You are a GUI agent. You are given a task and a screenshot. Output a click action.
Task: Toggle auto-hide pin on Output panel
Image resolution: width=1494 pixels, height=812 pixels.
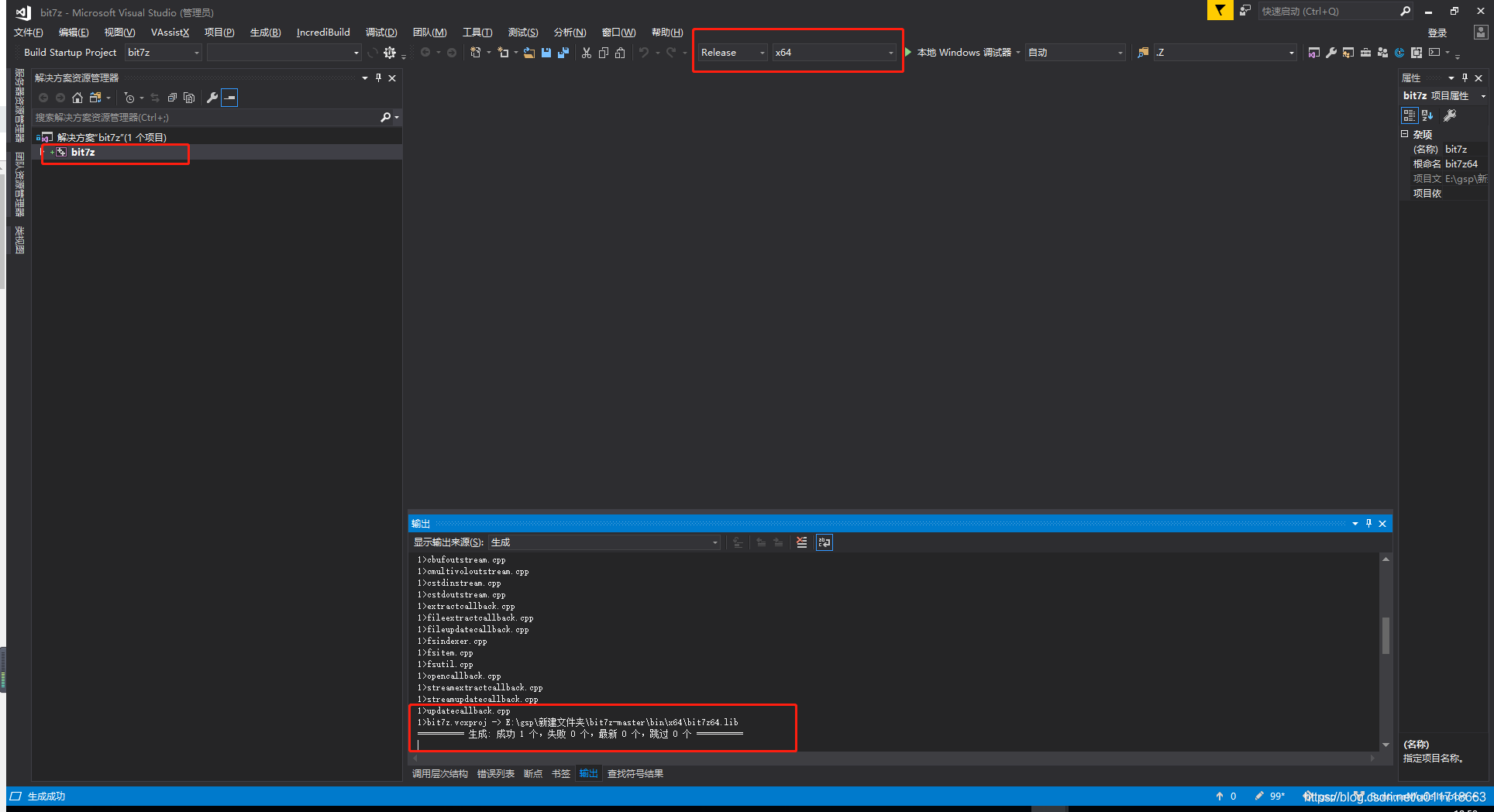tap(1368, 524)
